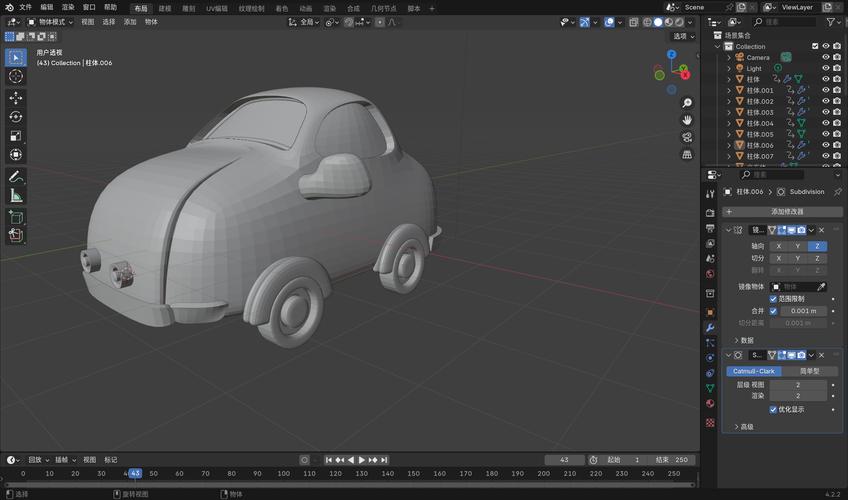Select the Annotate pencil tool
Screen dimensions: 848x500
tap(16, 176)
